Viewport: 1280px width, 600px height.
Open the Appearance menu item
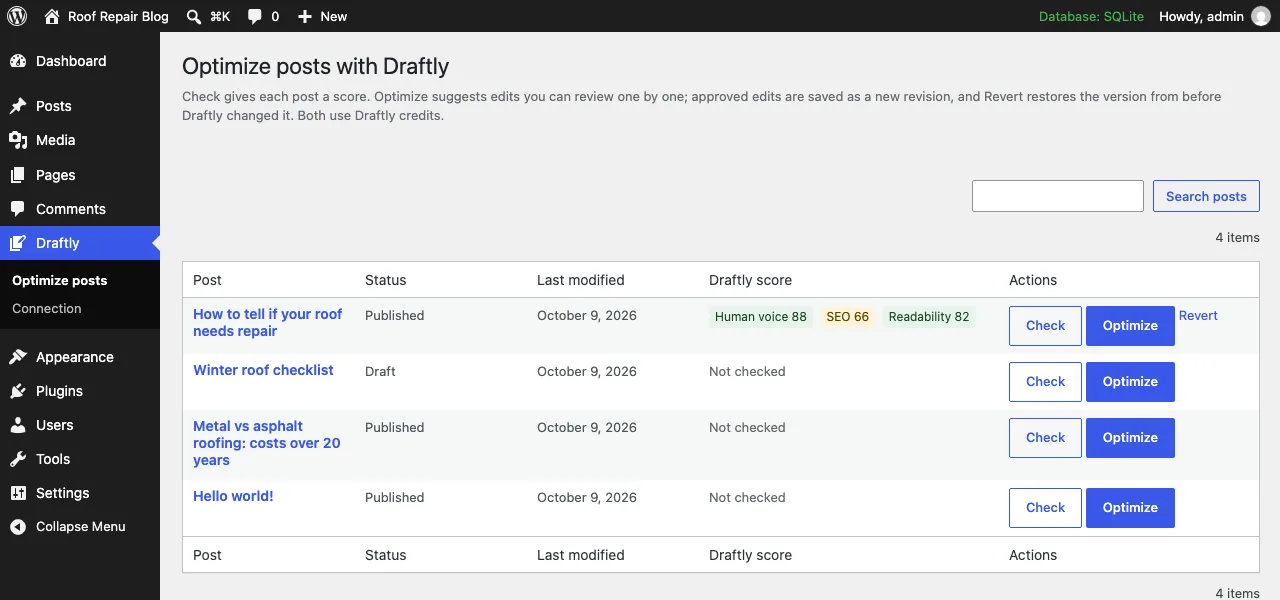(x=80, y=357)
